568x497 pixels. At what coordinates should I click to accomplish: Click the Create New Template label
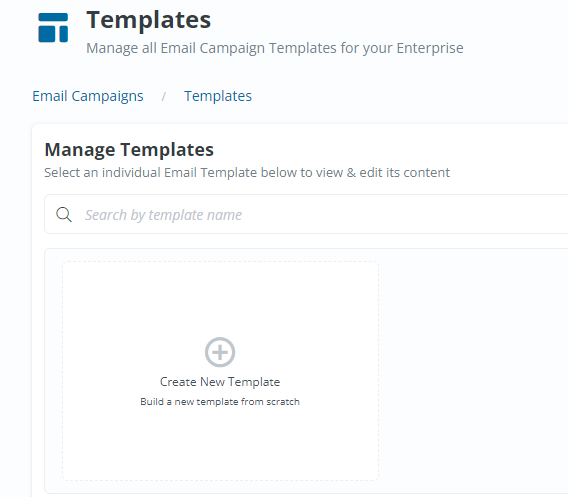point(220,382)
